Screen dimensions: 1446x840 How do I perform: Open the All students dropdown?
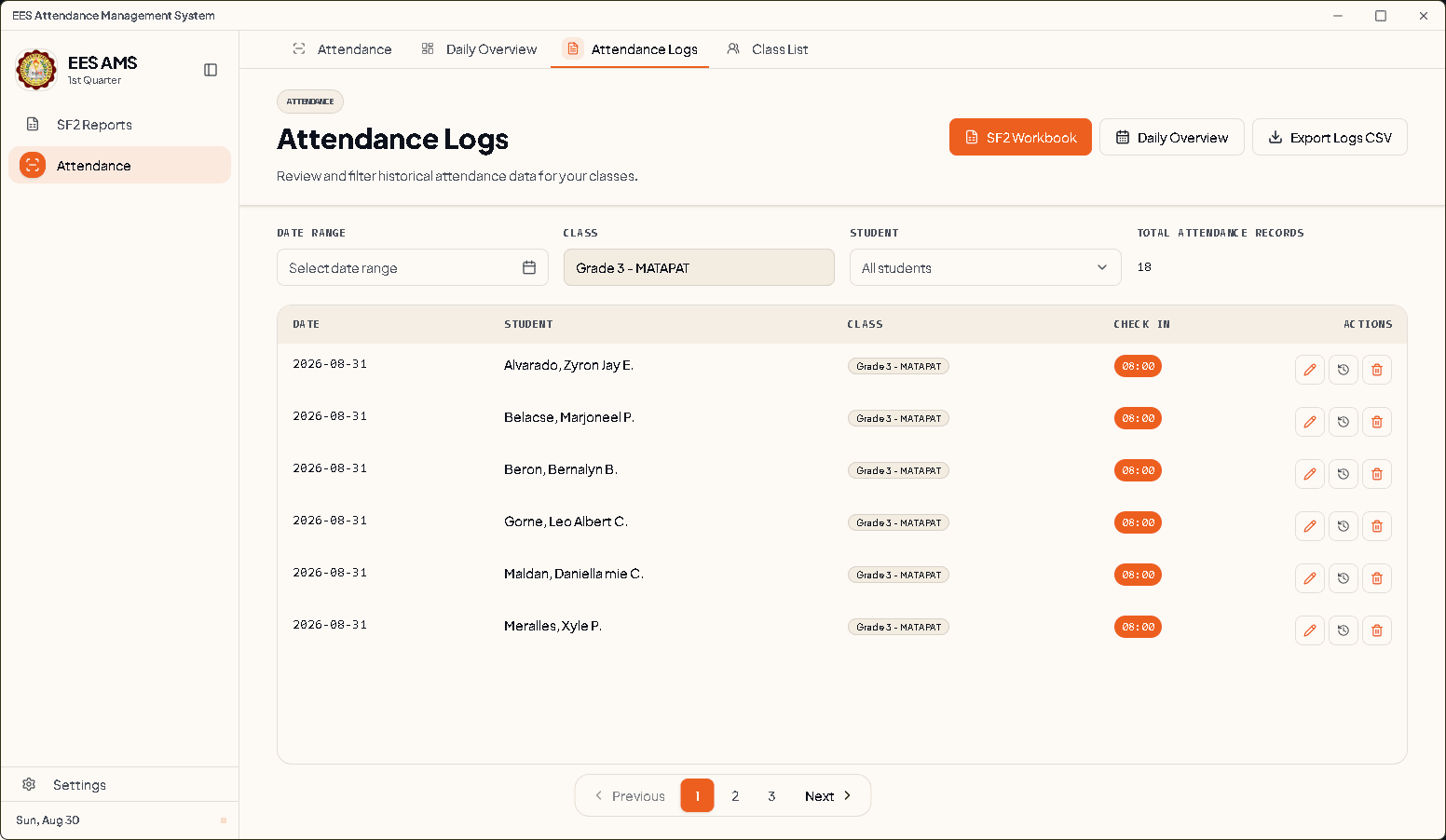coord(986,267)
